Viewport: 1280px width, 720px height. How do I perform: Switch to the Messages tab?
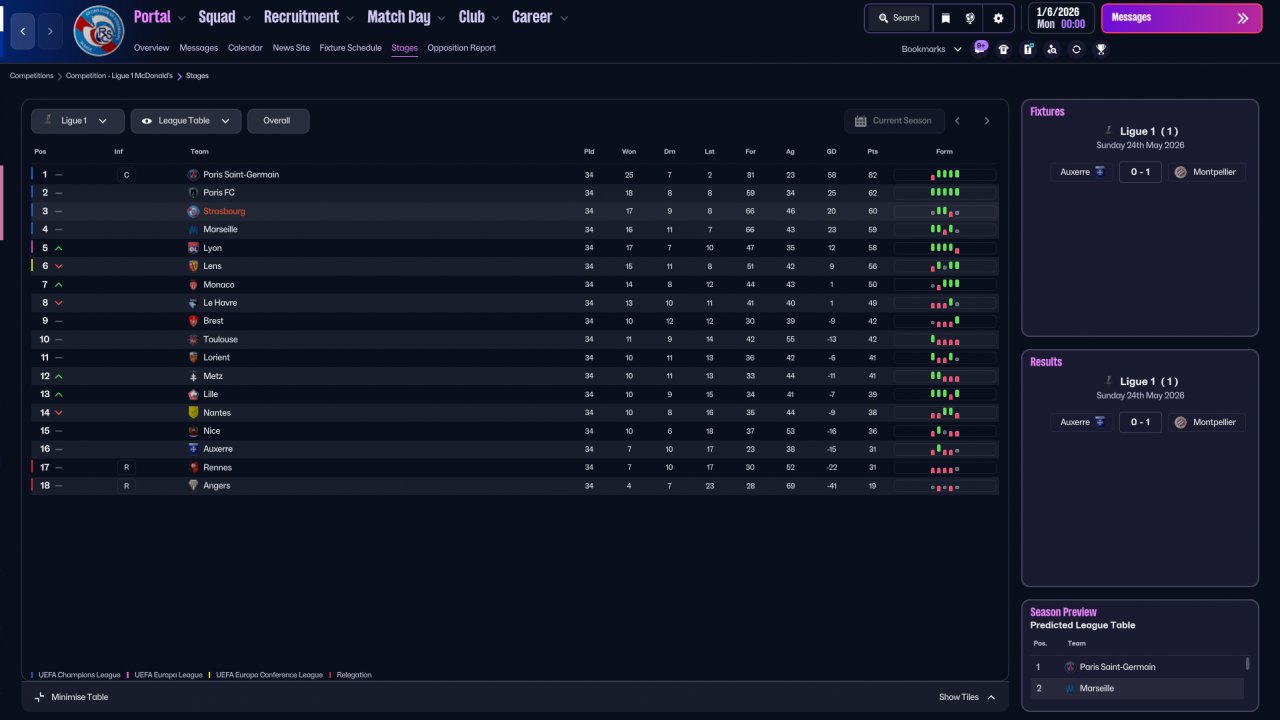tap(198, 48)
